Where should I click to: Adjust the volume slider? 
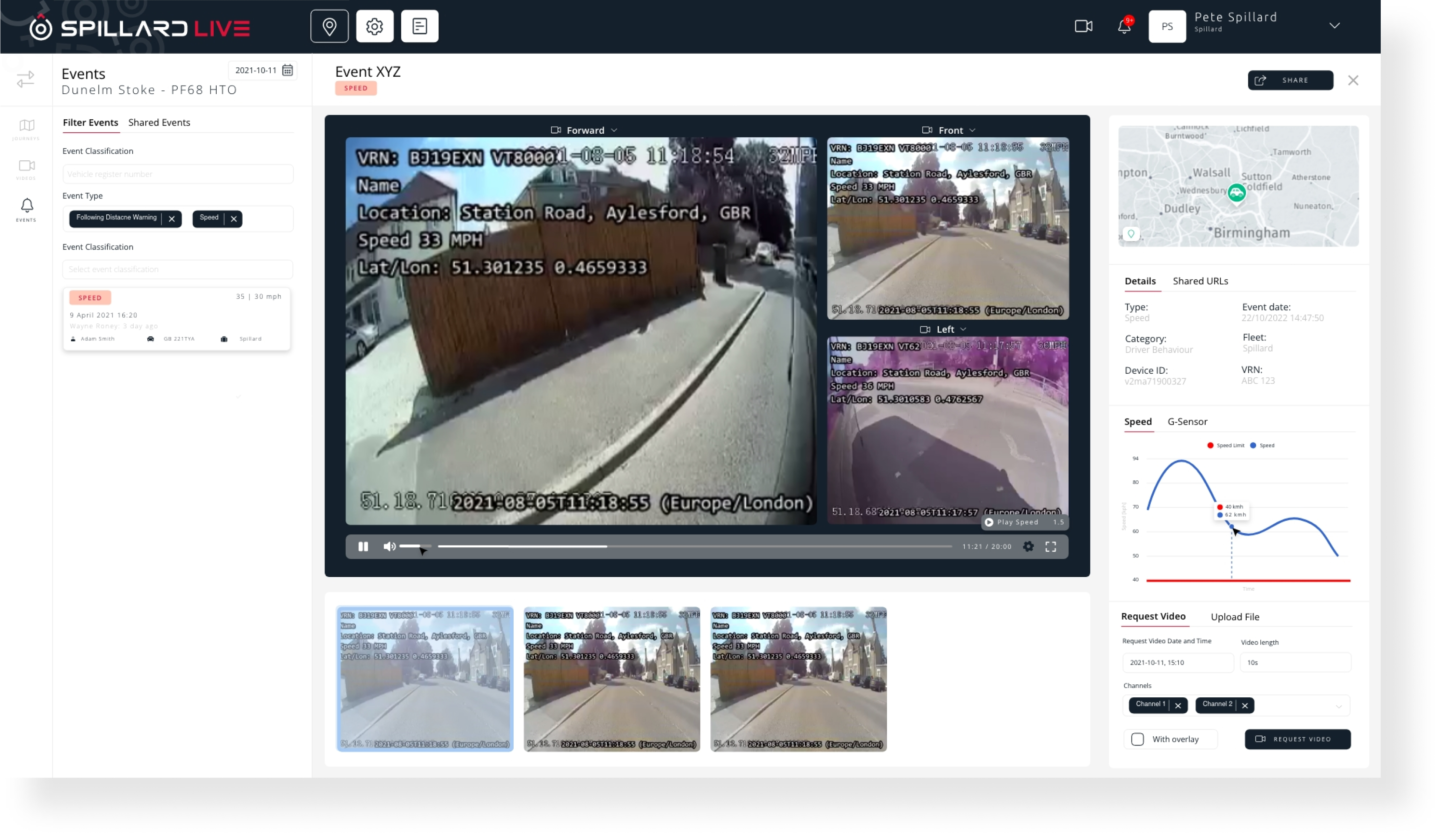pyautogui.click(x=416, y=546)
